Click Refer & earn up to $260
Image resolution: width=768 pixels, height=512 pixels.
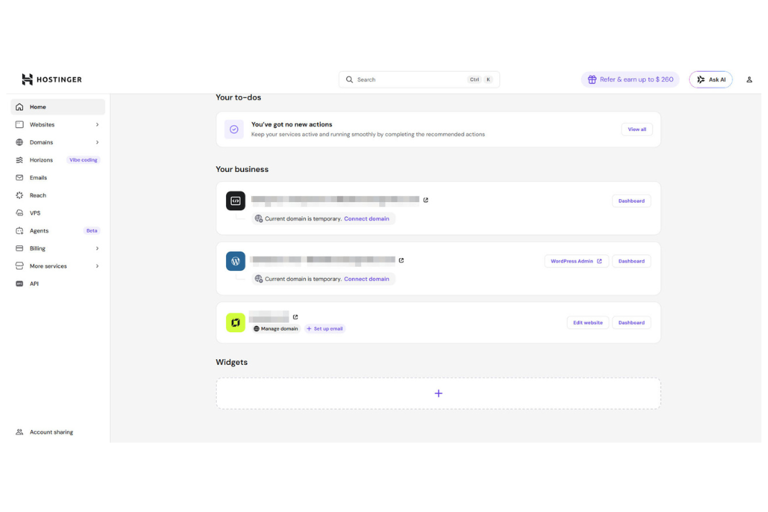tap(630, 79)
